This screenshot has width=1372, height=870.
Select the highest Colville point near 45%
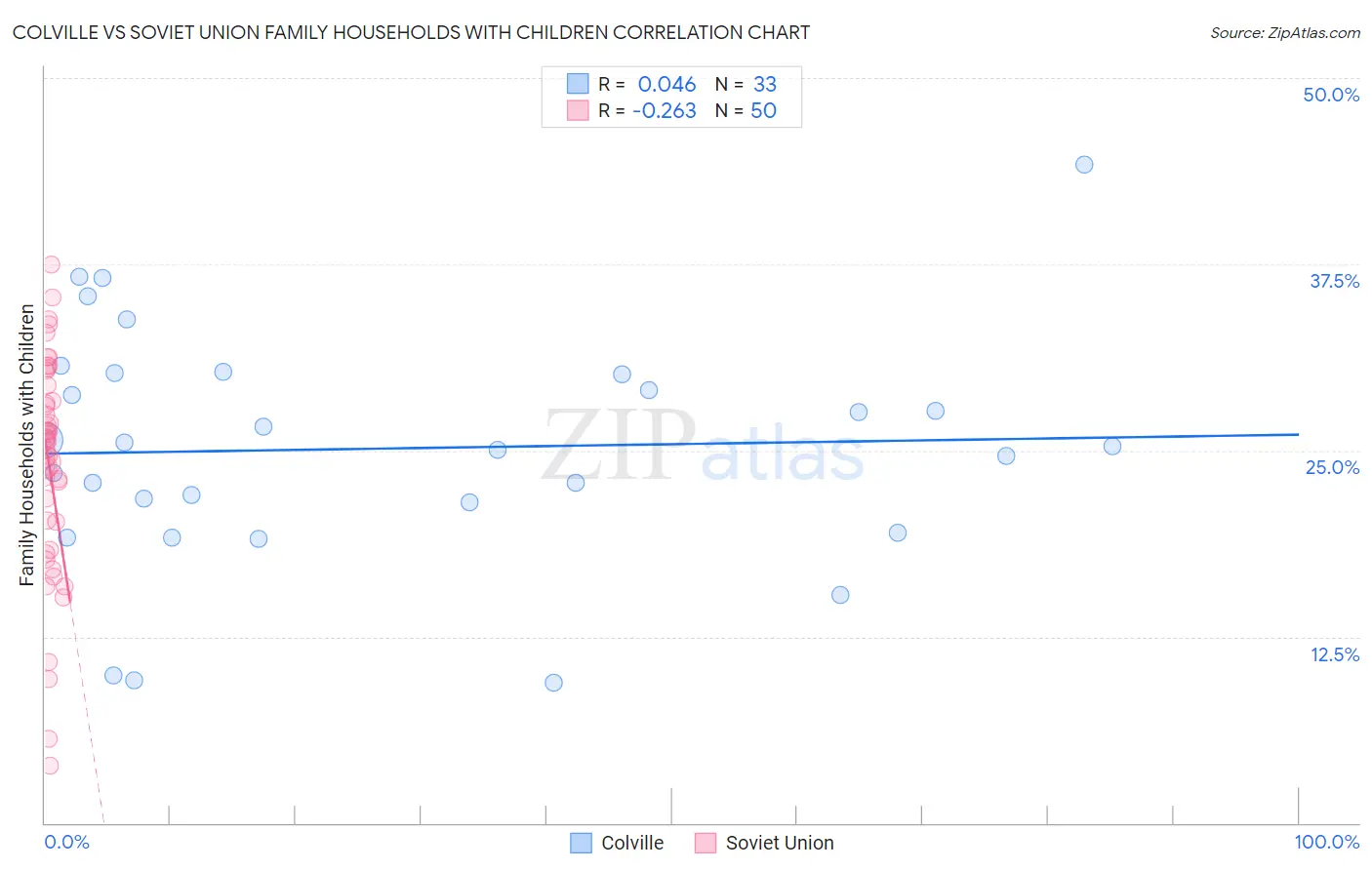(x=1084, y=164)
